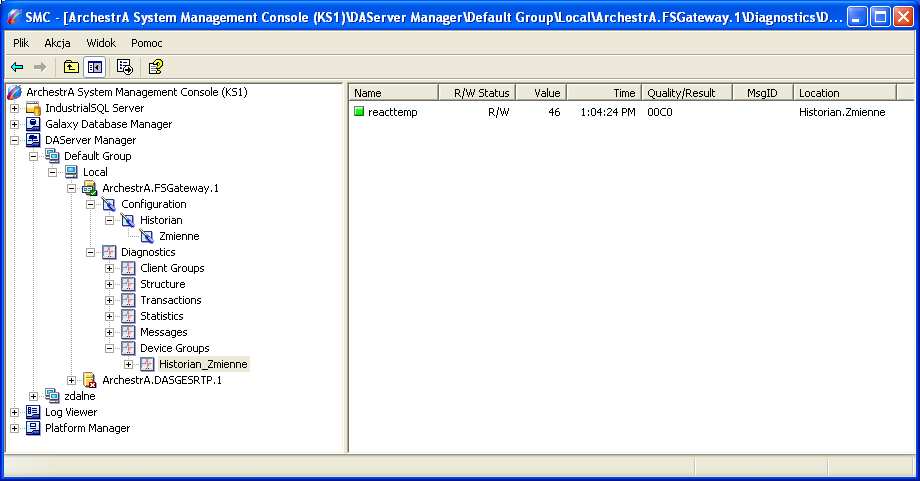Click the Configuration node icon
920x481 pixels.
[109, 204]
